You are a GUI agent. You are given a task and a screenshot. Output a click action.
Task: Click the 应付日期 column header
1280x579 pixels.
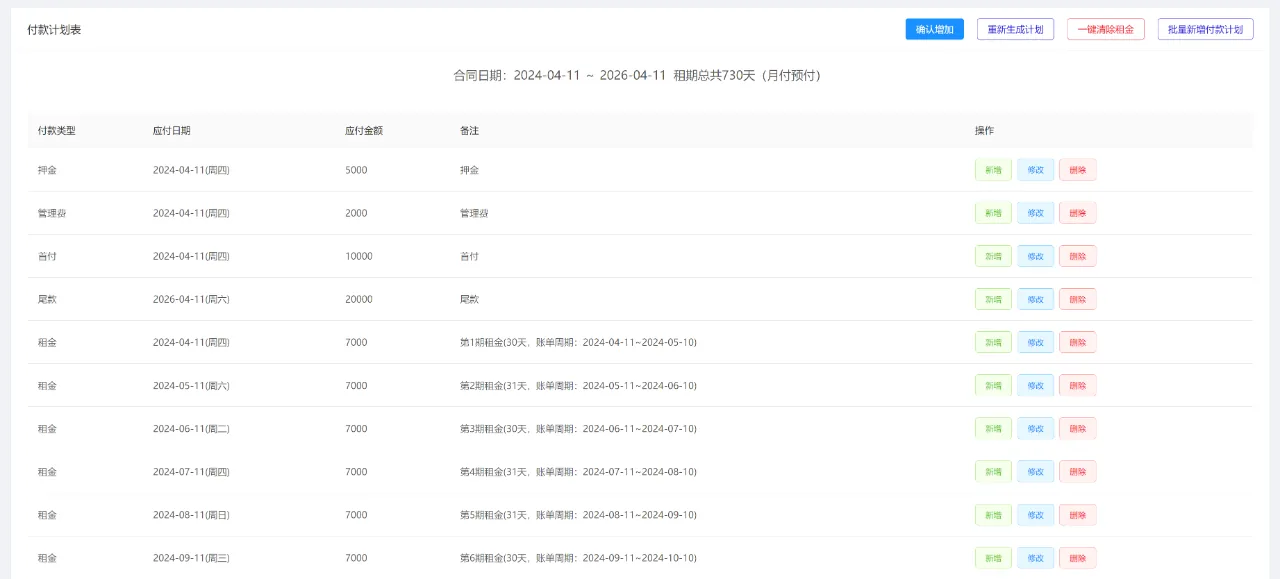point(172,131)
